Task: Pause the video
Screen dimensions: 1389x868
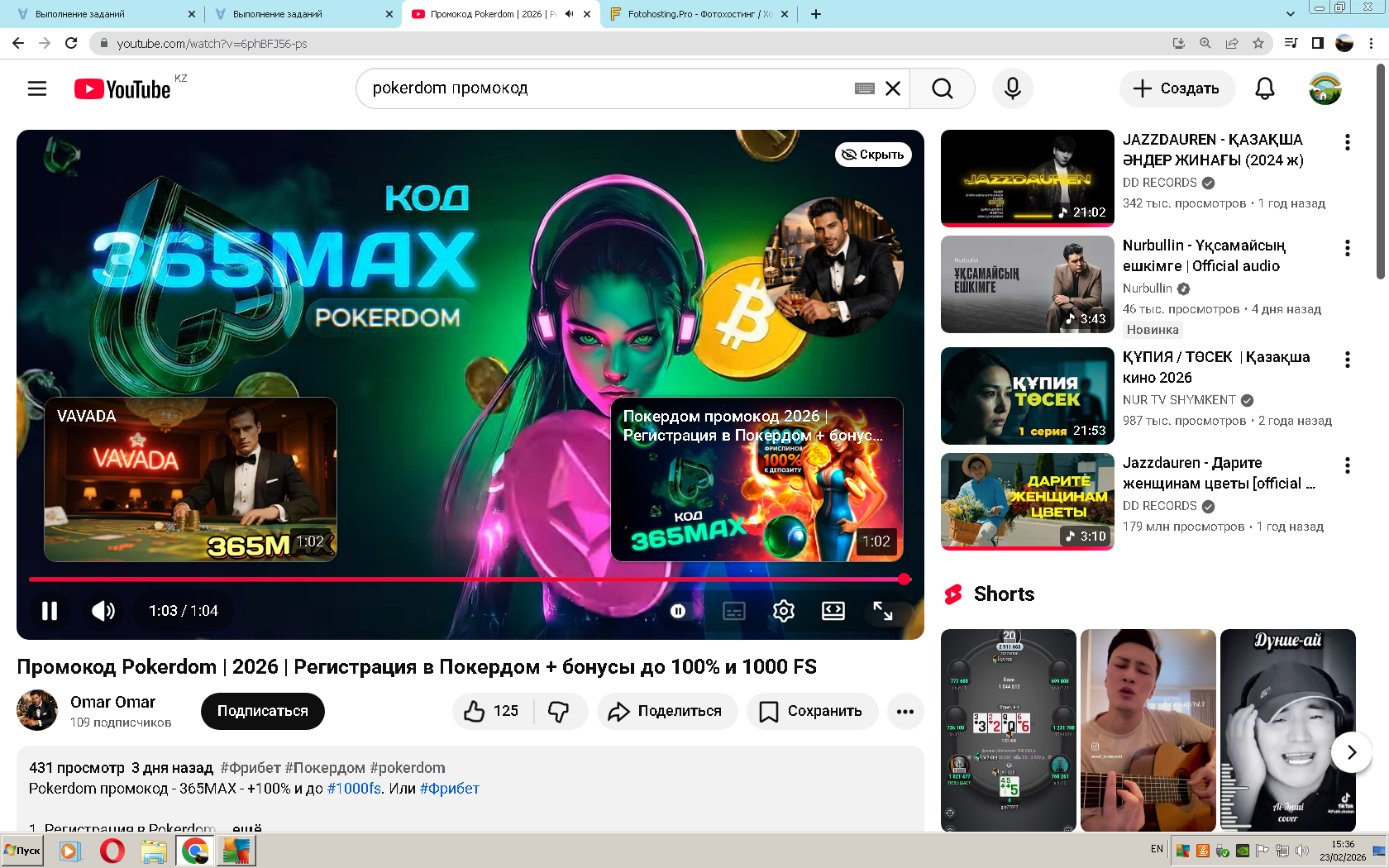Action: [50, 611]
